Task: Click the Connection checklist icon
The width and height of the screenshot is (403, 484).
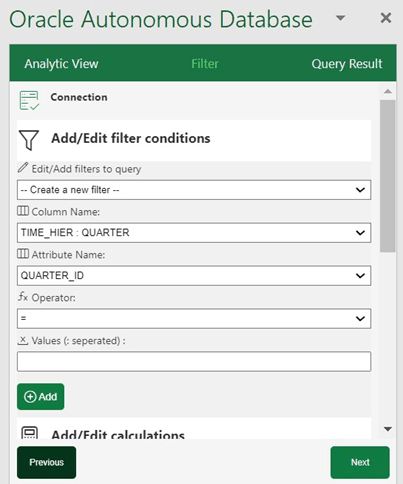Action: (x=29, y=101)
